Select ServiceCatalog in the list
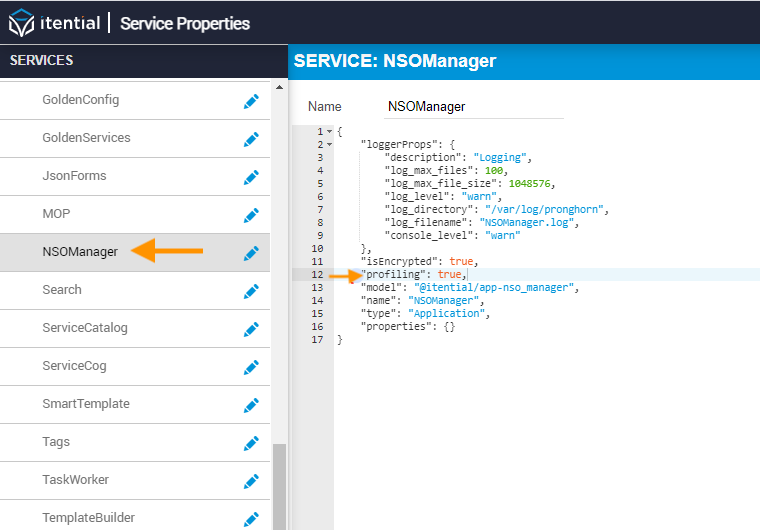Screen dimensions: 760x530 [x=135, y=328]
